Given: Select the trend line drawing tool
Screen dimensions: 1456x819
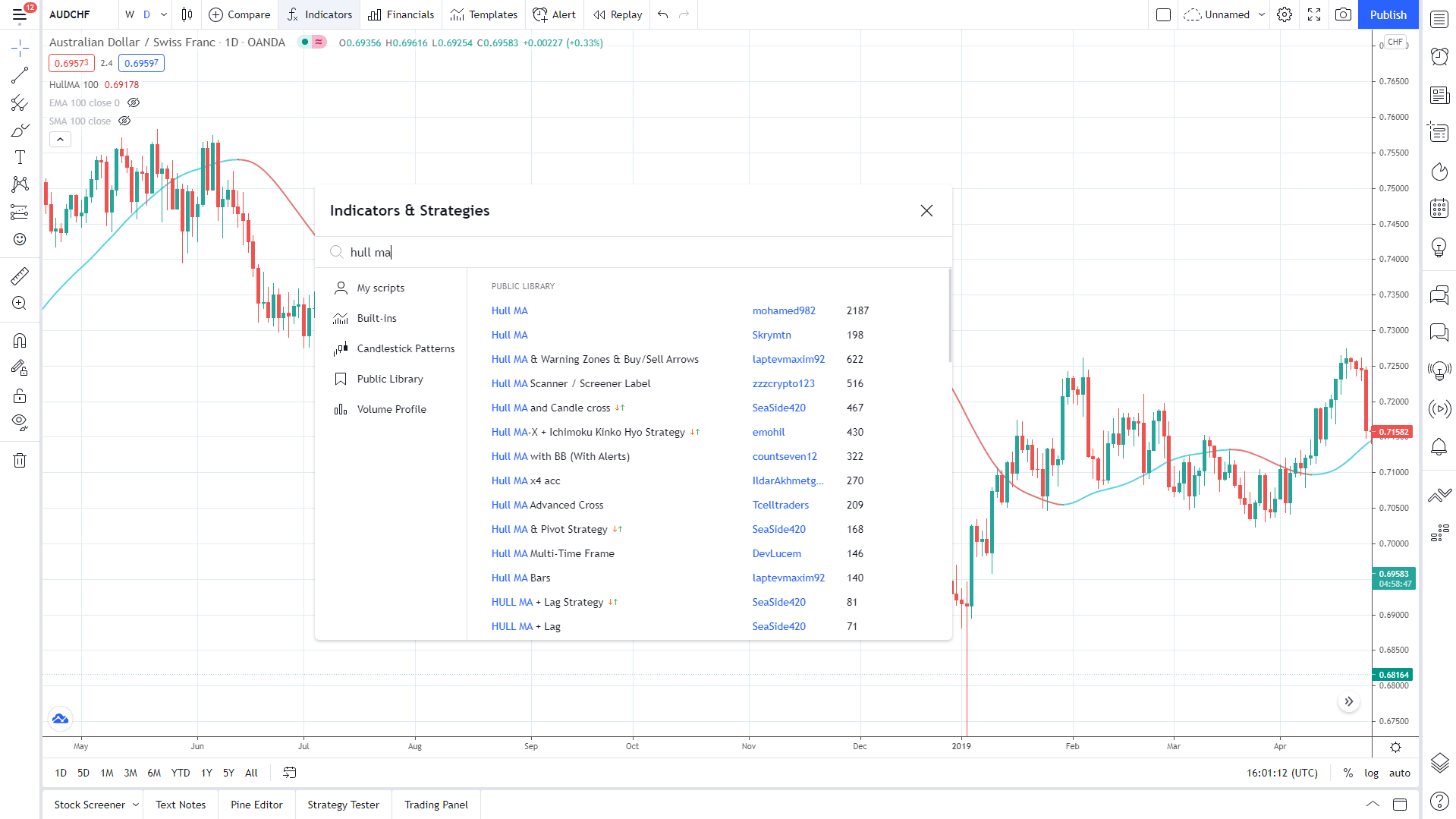Looking at the screenshot, I should pyautogui.click(x=20, y=75).
